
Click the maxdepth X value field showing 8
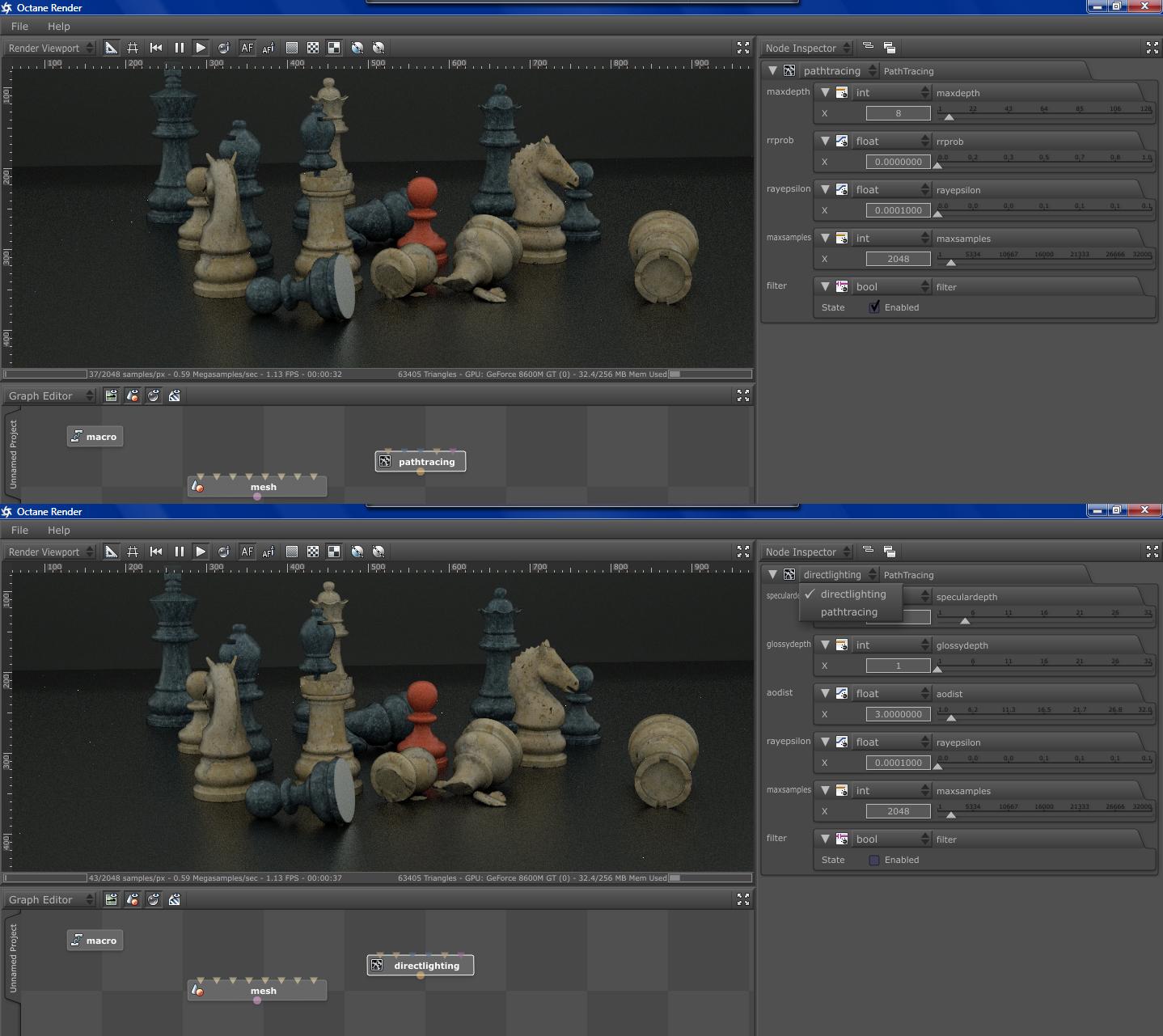[898, 113]
